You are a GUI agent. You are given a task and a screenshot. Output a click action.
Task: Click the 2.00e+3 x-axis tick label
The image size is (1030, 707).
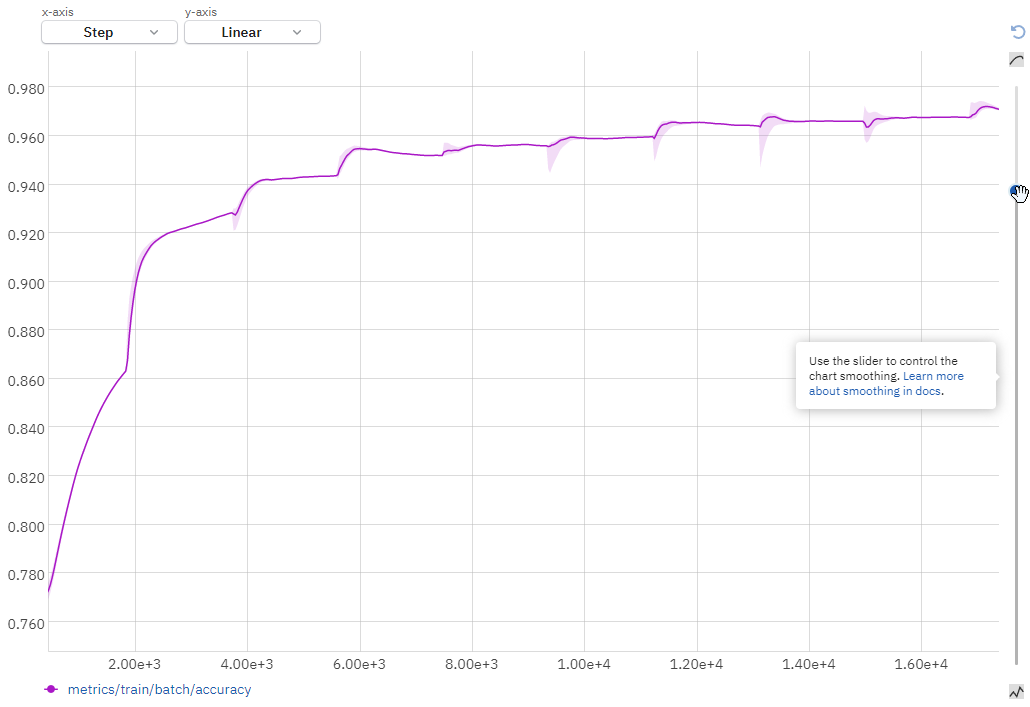(134, 664)
